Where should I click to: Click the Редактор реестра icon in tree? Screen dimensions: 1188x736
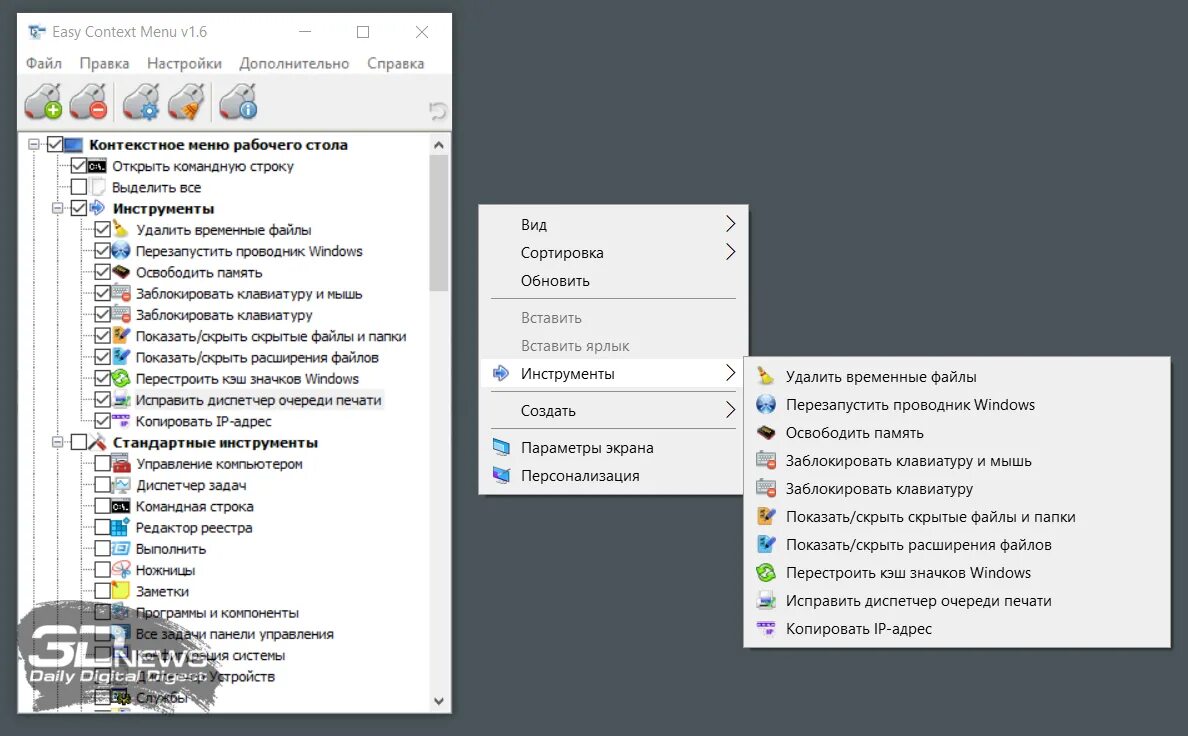(x=120, y=527)
